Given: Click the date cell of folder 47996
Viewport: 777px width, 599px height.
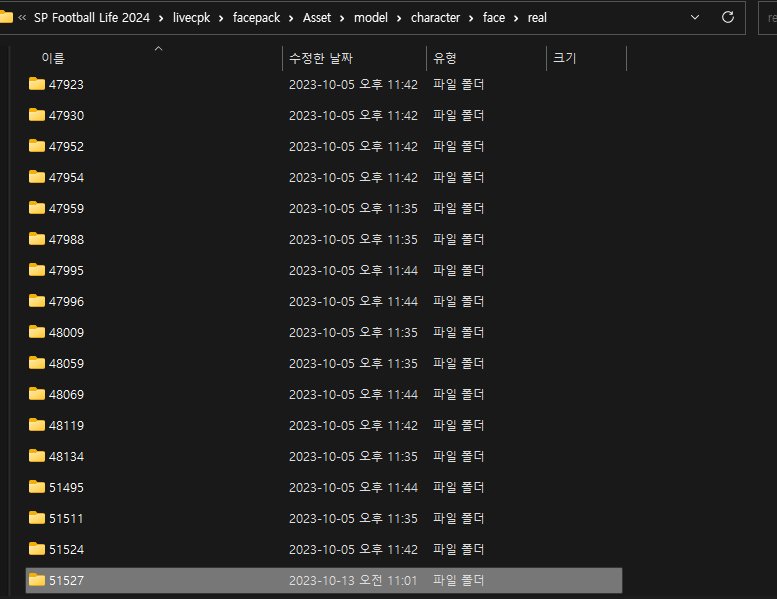Looking at the screenshot, I should tap(353, 301).
